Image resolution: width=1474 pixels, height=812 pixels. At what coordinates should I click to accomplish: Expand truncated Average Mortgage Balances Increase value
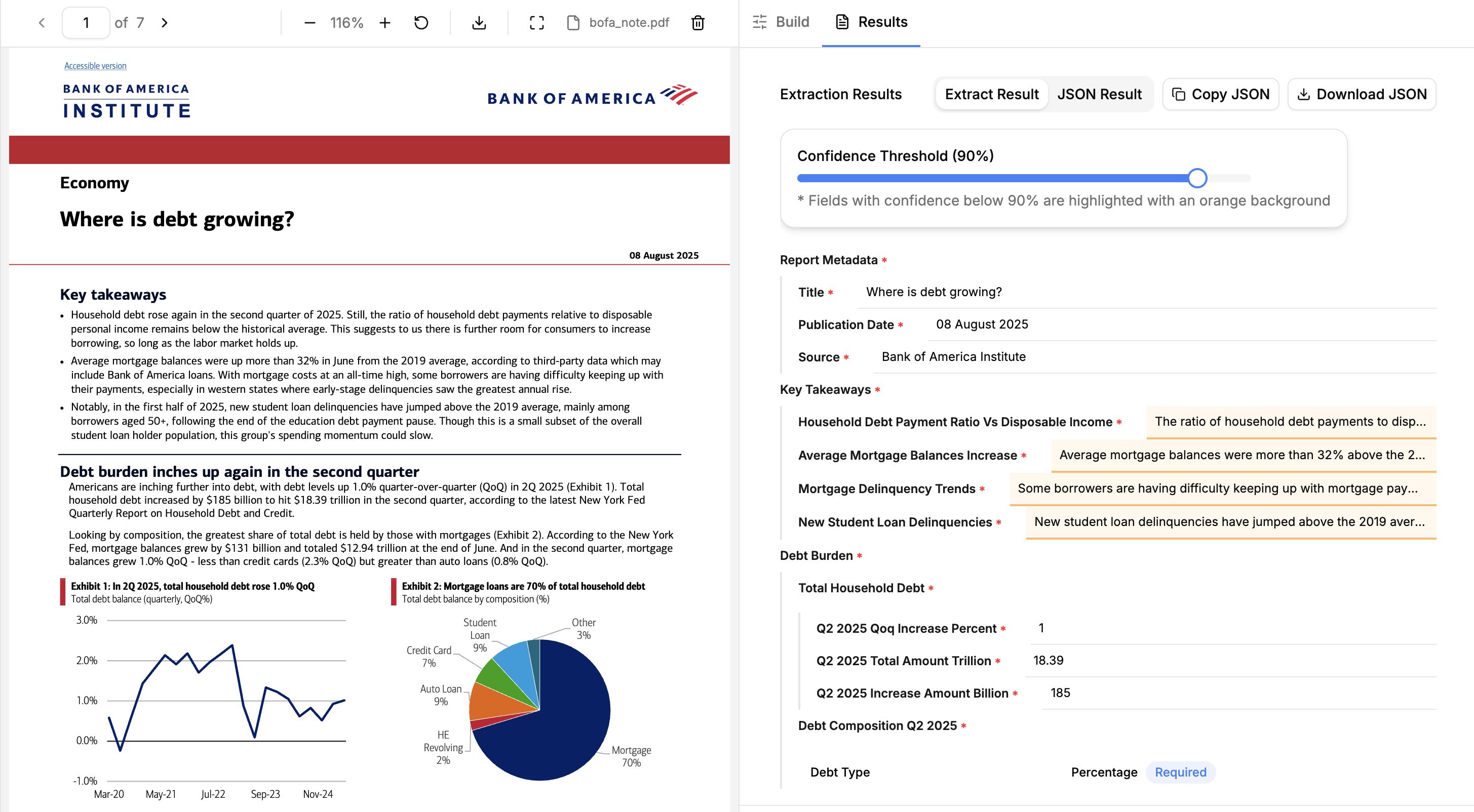tap(1242, 455)
